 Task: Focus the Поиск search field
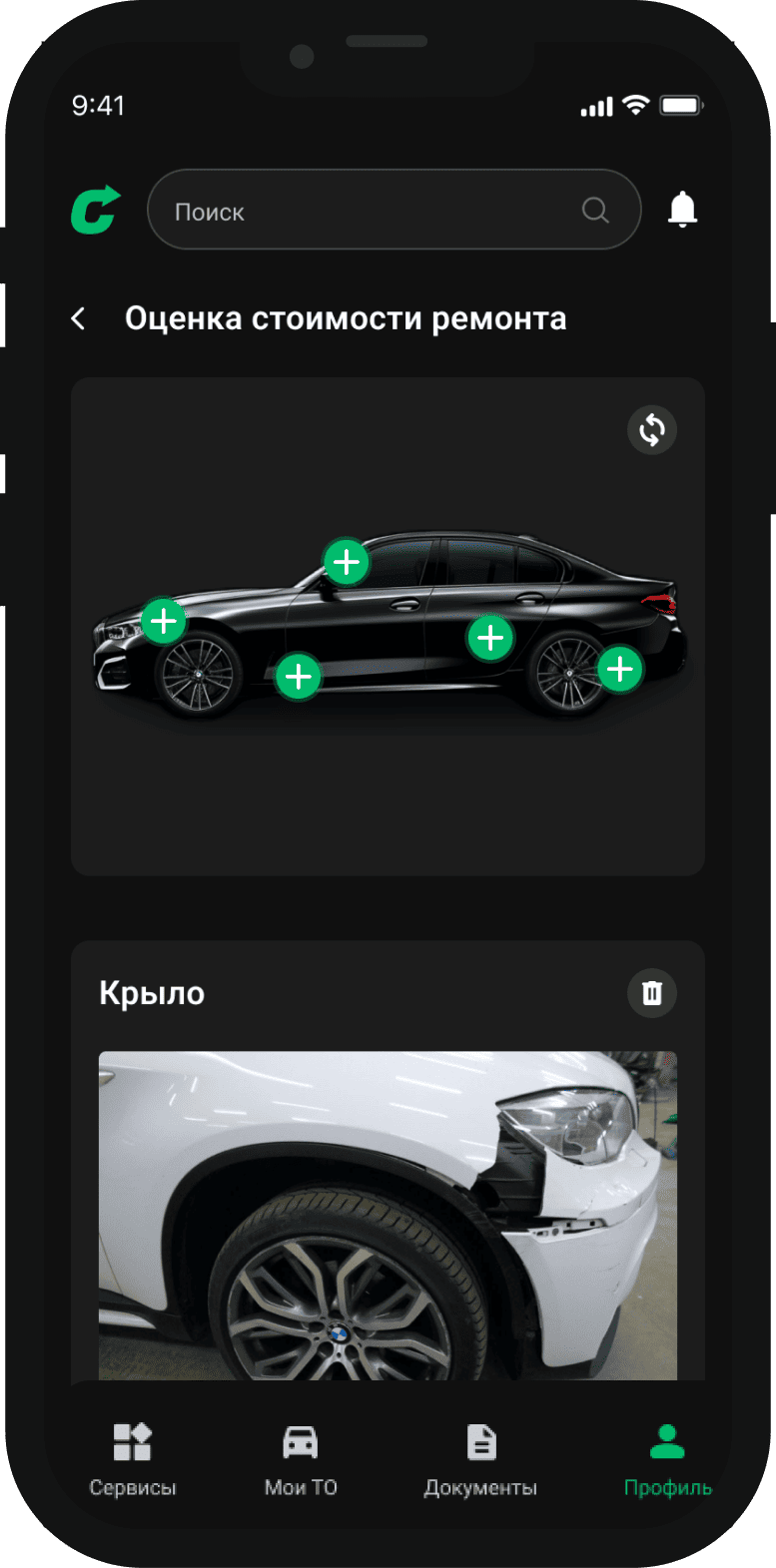pyautogui.click(x=393, y=210)
